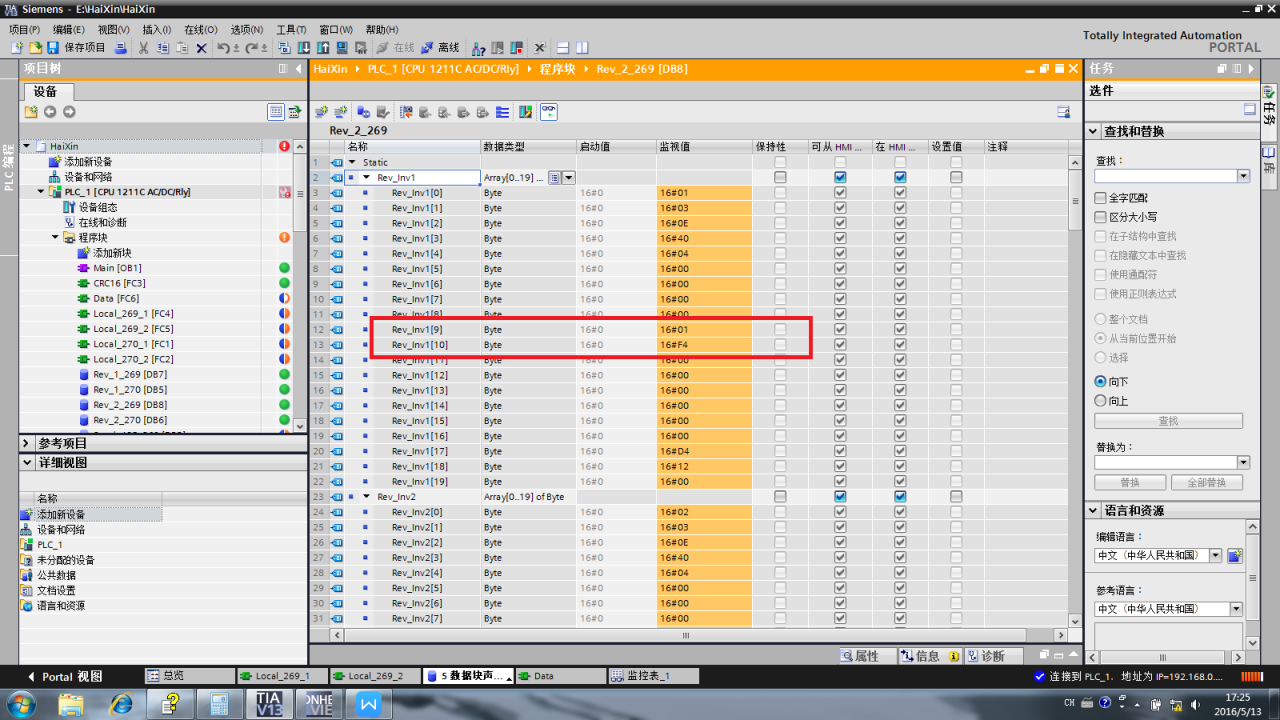1280x720 pixels.
Task: Open the 编辑语言 dropdown
Action: [1216, 555]
